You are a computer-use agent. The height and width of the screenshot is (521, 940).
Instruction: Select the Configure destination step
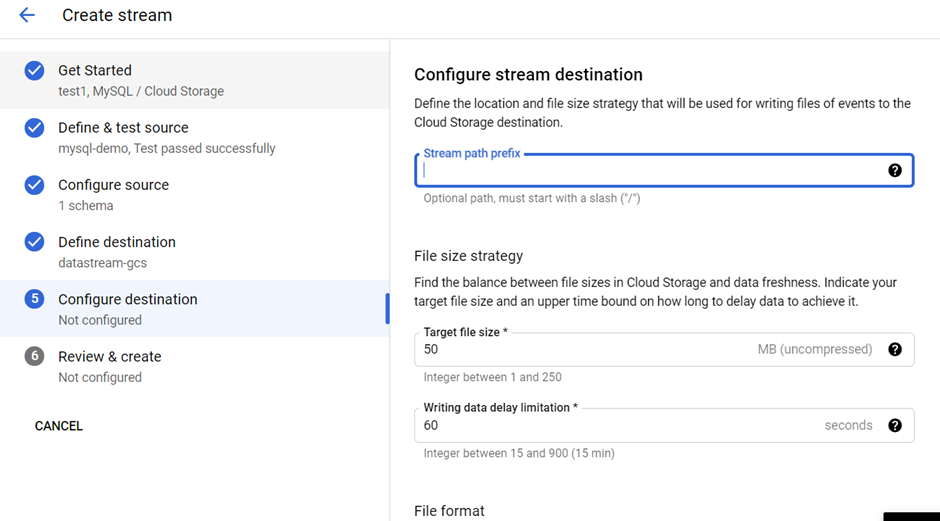click(128, 299)
